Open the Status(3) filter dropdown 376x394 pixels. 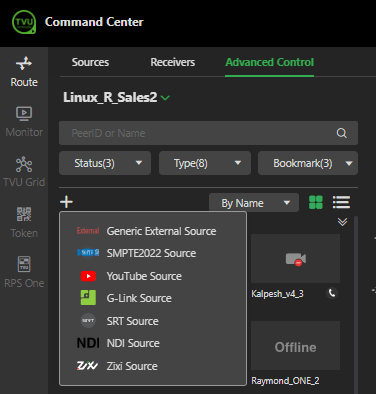[x=105, y=163]
